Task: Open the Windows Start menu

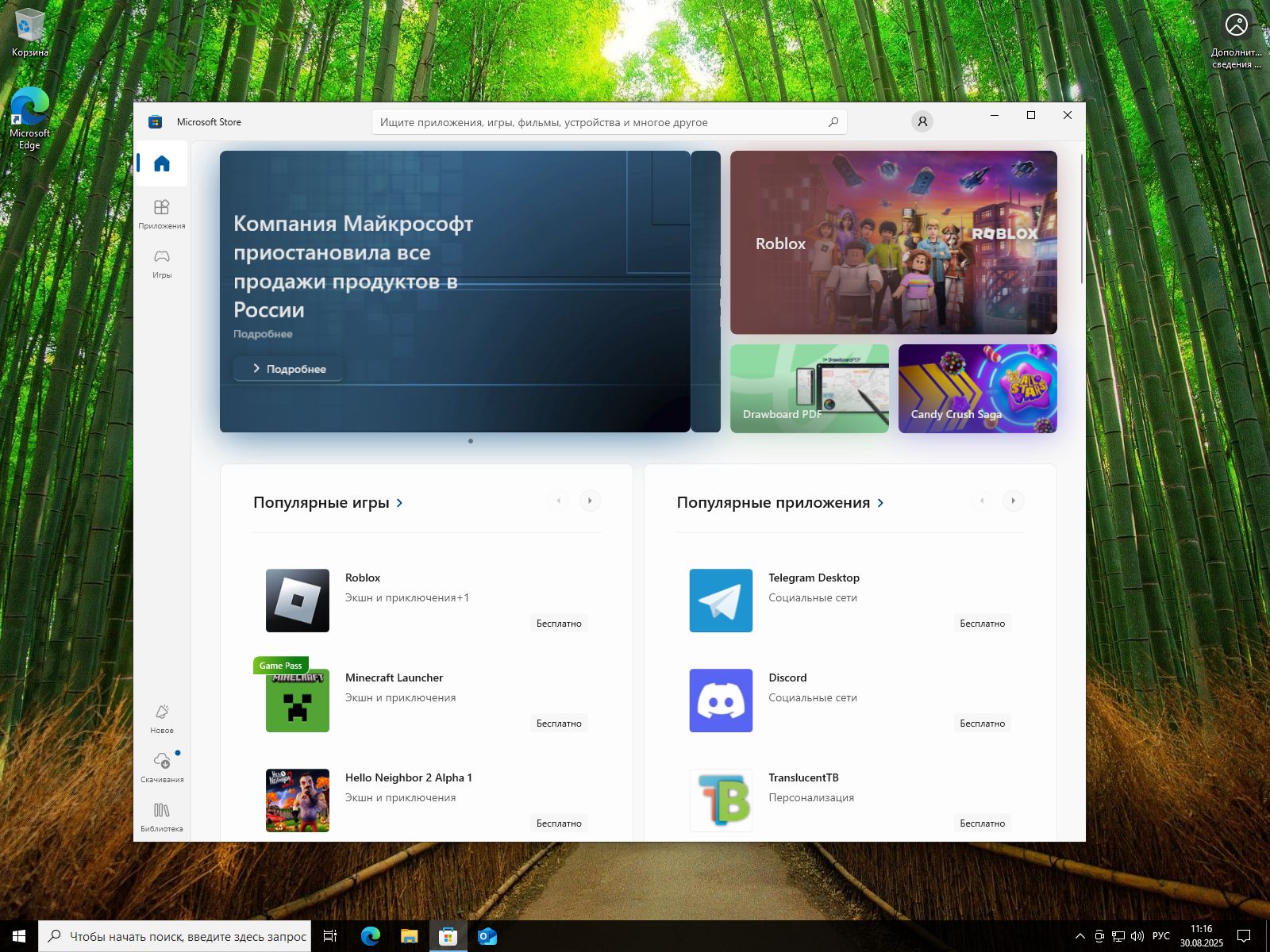Action: point(19,936)
